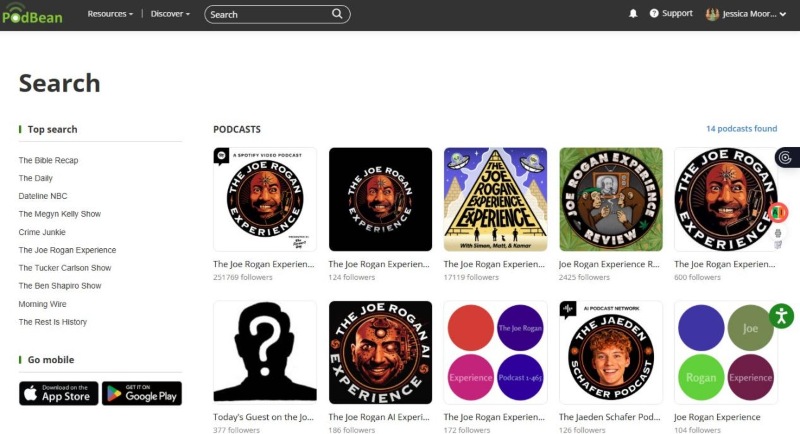Open The Rest Is History link

(53, 322)
